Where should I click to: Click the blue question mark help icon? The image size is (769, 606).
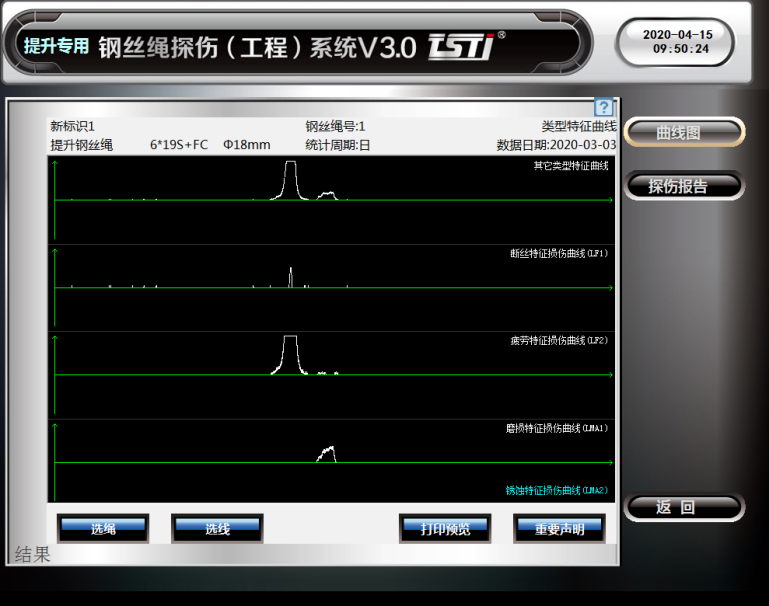pyautogui.click(x=603, y=108)
